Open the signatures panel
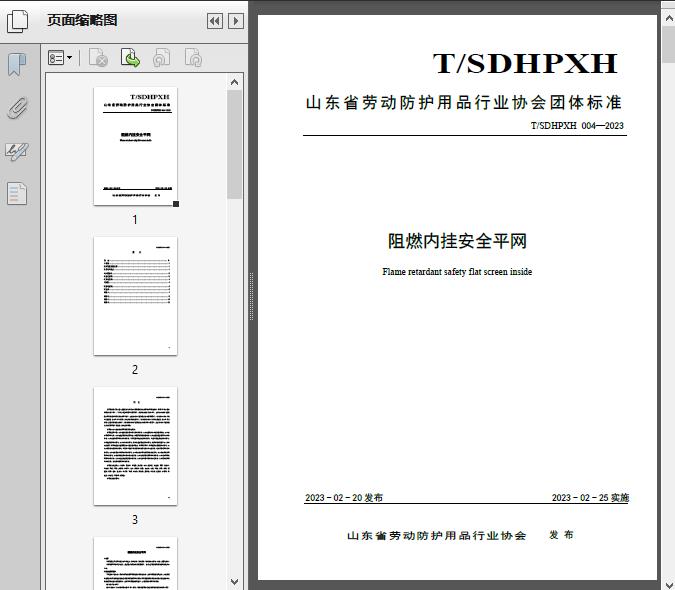 [17, 151]
